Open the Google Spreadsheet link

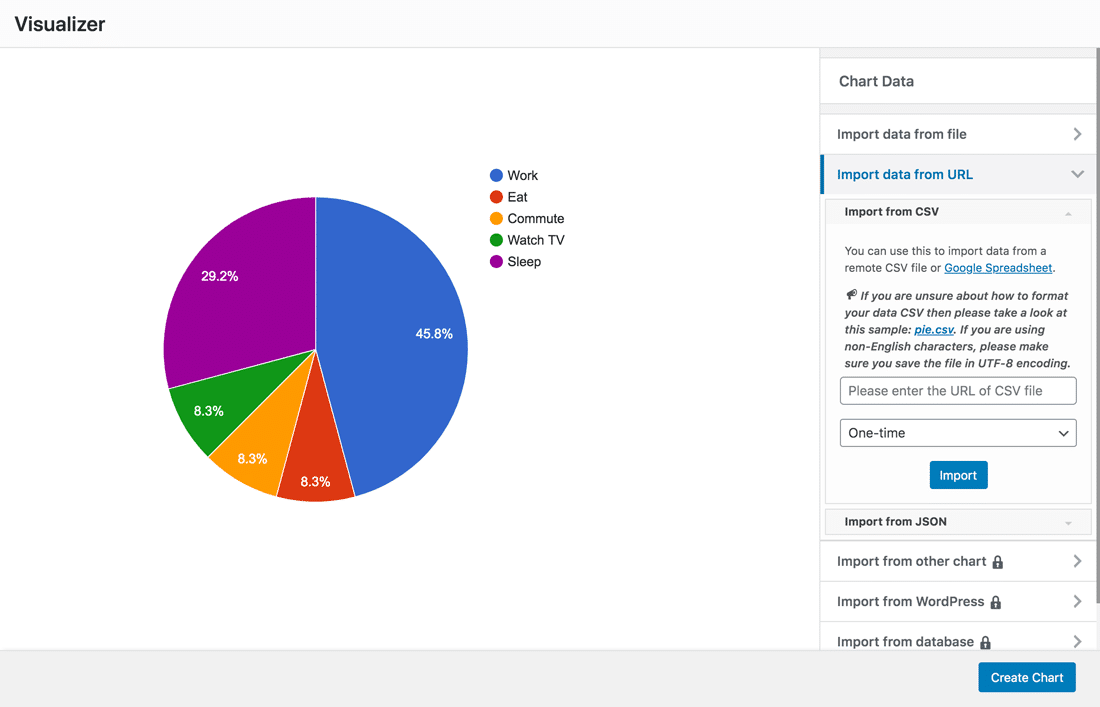tap(998, 268)
